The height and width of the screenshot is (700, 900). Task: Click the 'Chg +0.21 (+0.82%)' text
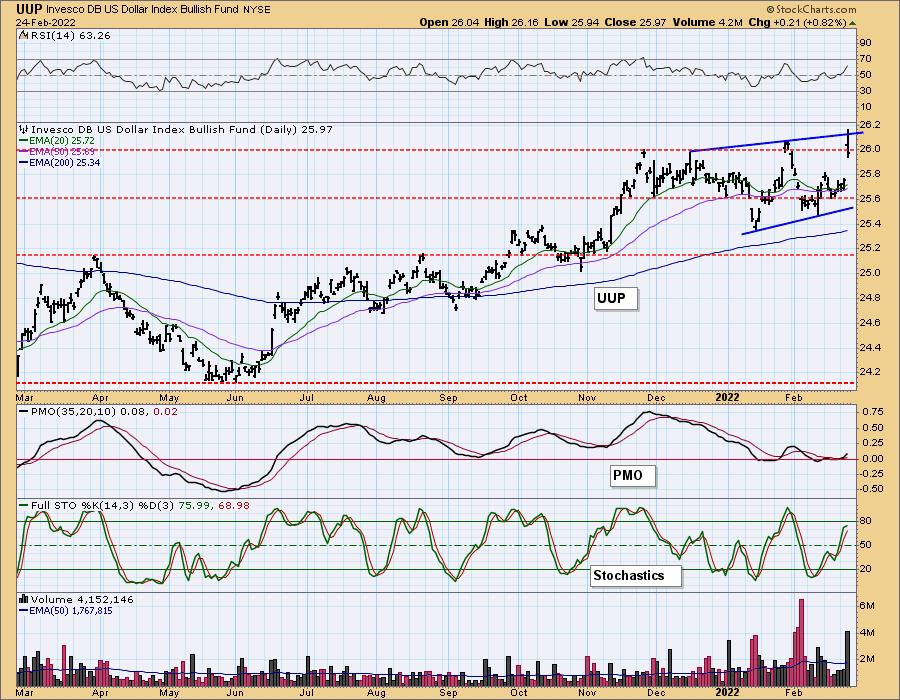coord(798,22)
